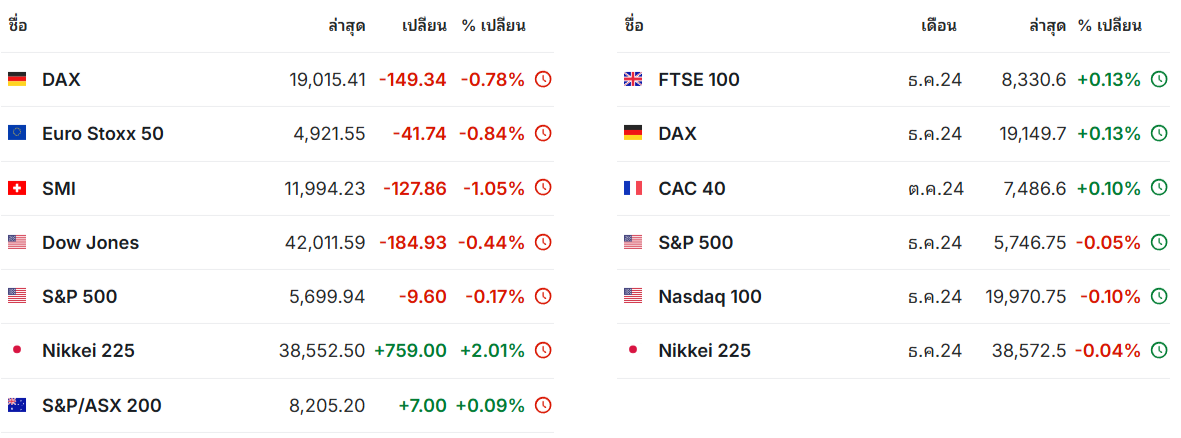Click the green clock icon in CAC 40 row

pyautogui.click(x=1159, y=188)
